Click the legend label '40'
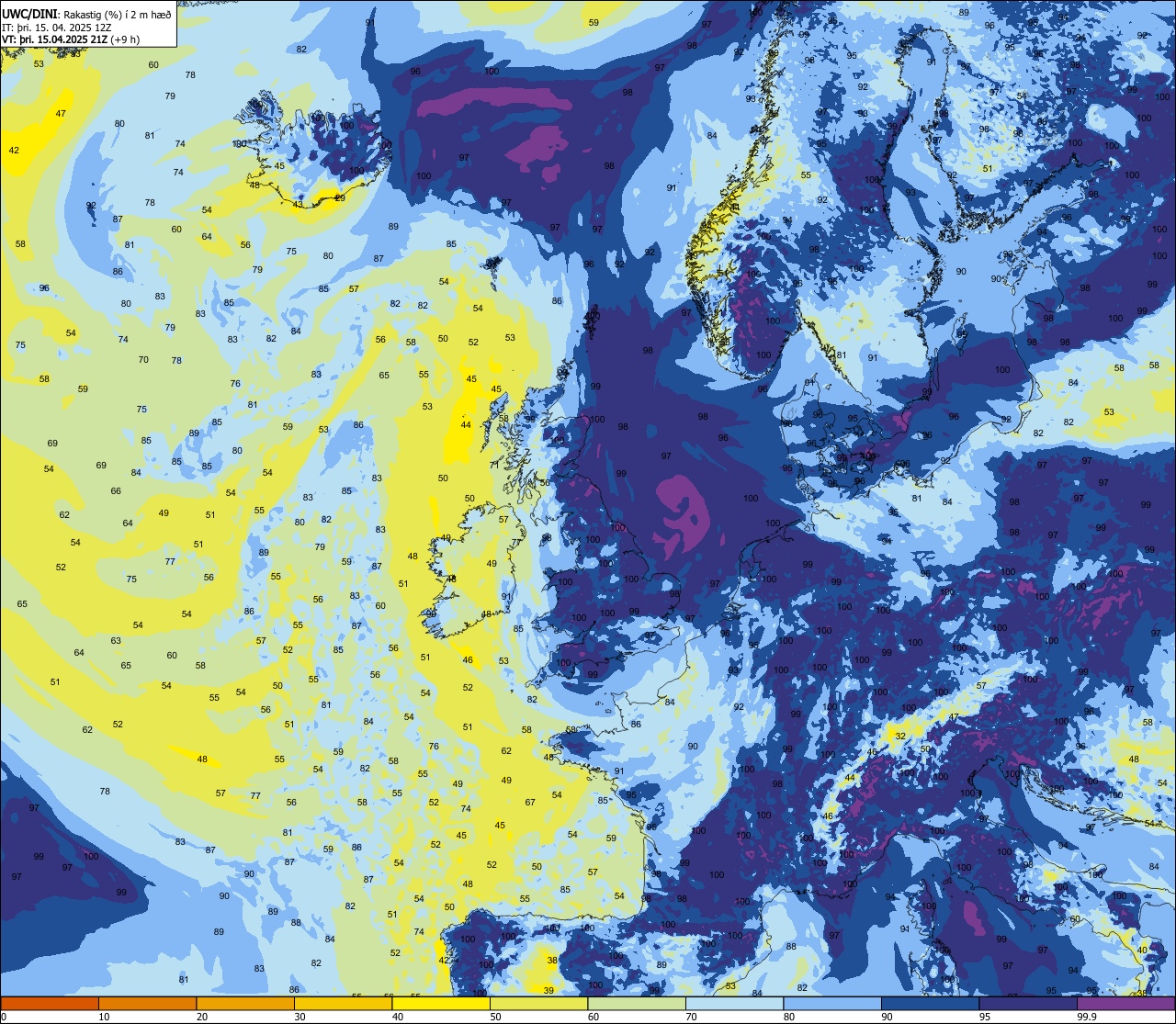This screenshot has width=1176, height=1024. point(398,1017)
